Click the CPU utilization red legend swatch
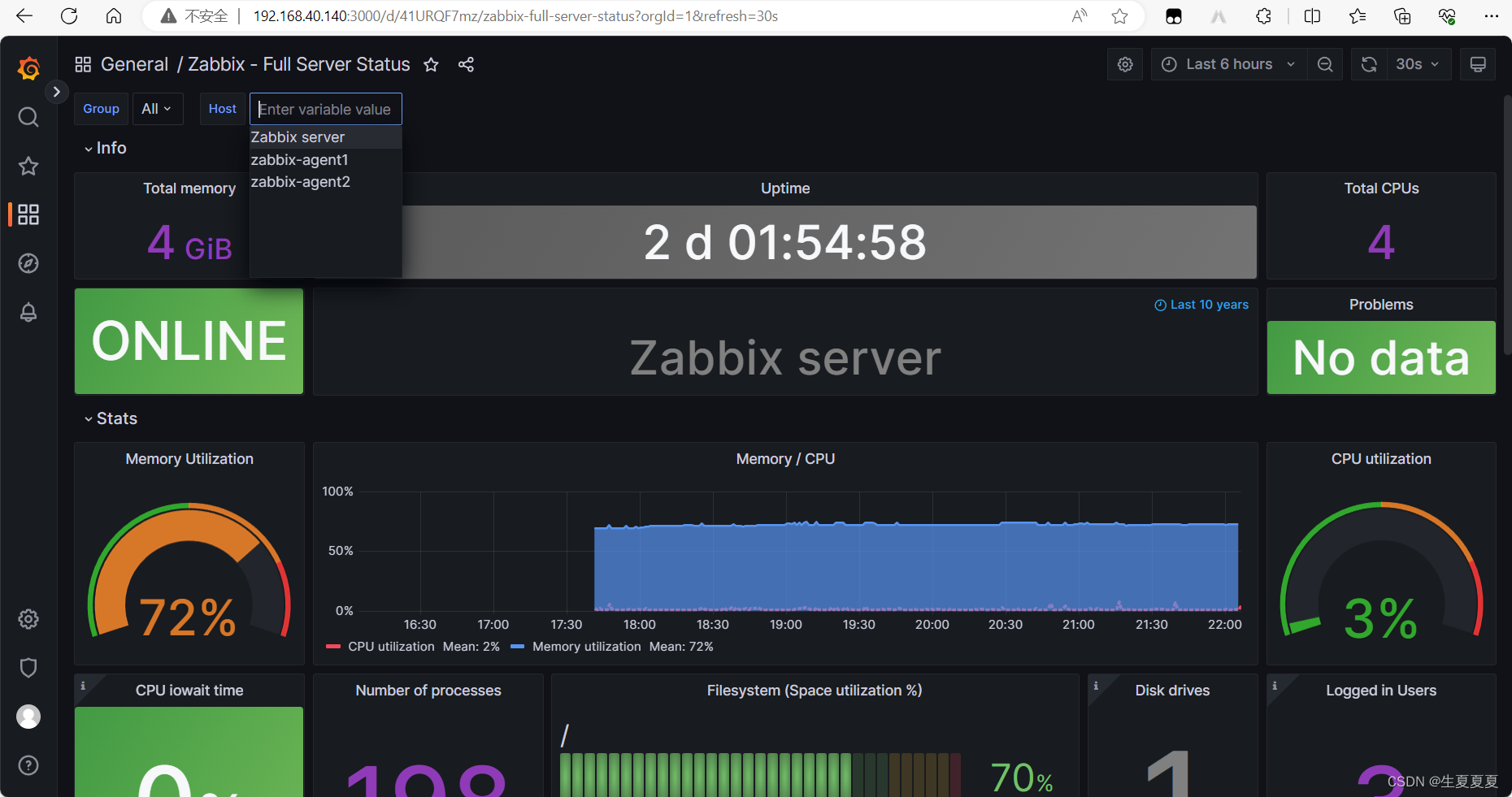The image size is (1512, 797). click(332, 647)
